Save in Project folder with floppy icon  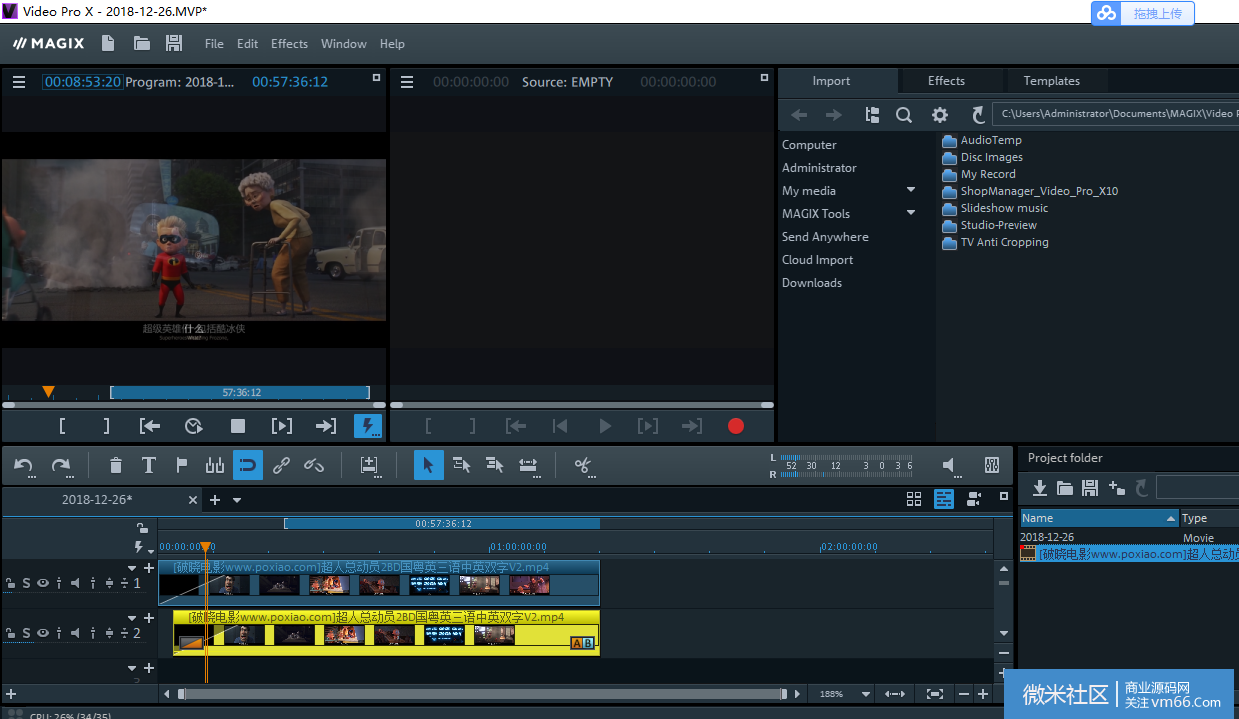[x=1090, y=488]
